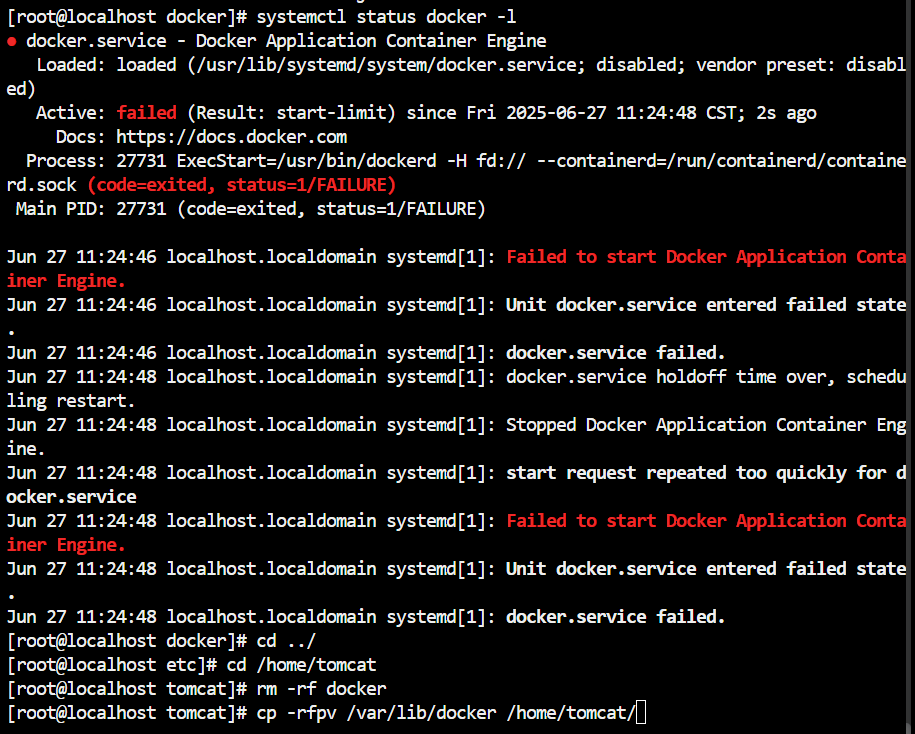Click the red "(code=exited, status=1/FAILURE)" text
Screen dimensions: 915x734
click(242, 185)
